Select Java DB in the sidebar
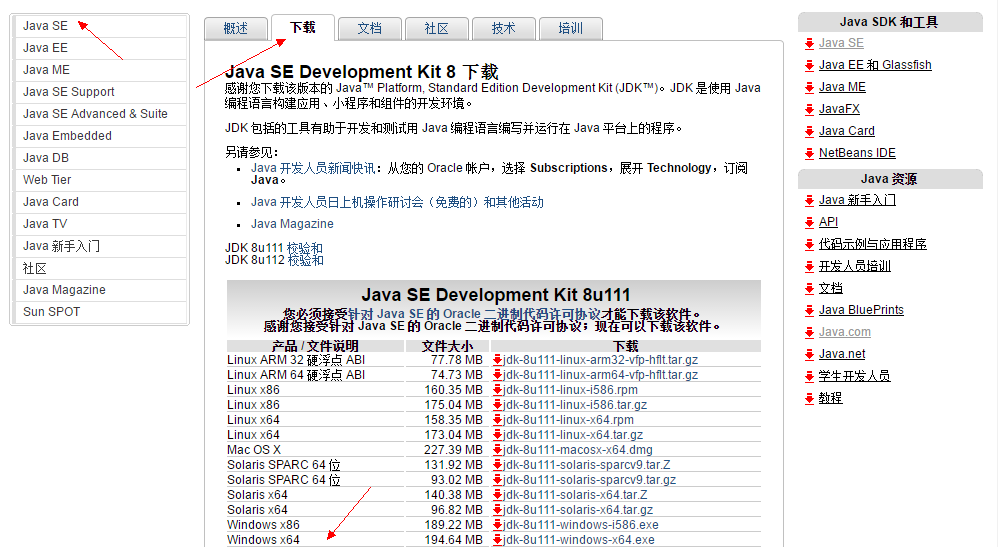Viewport: 998px width, 547px height. pos(101,158)
